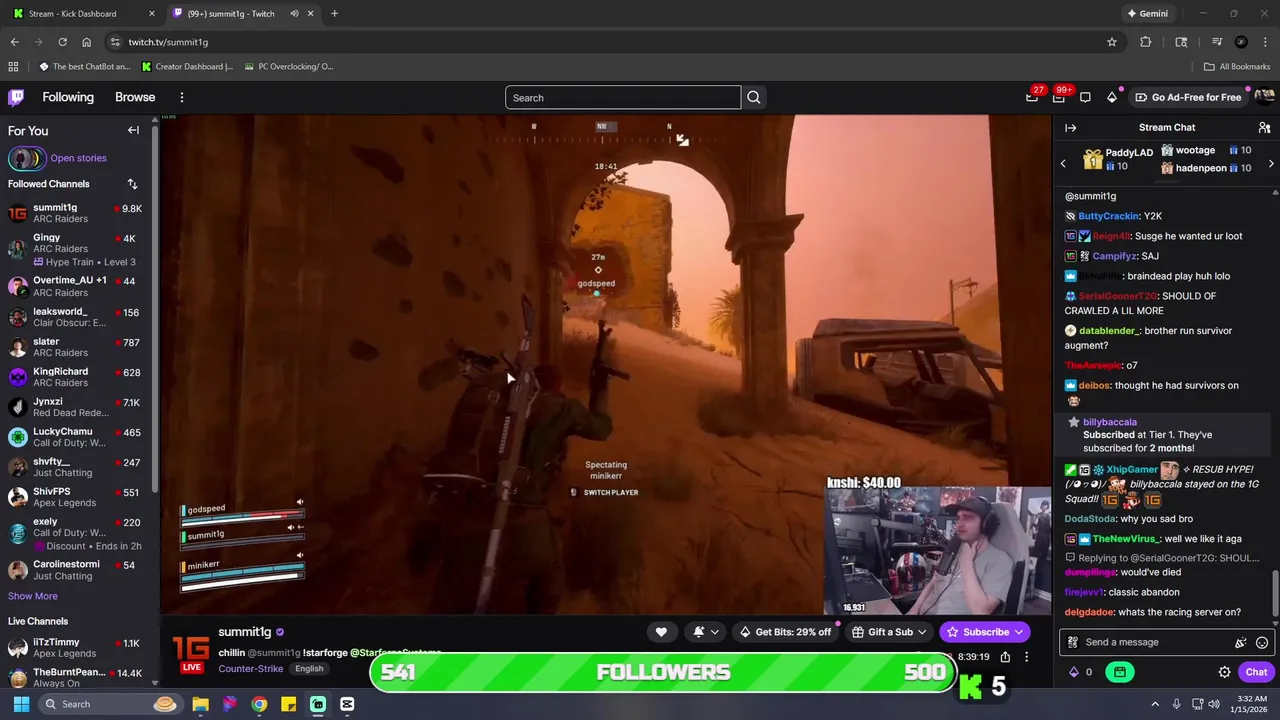Show hidden system tray icons chevron
This screenshot has height=720, width=1280.
pyautogui.click(x=1155, y=704)
